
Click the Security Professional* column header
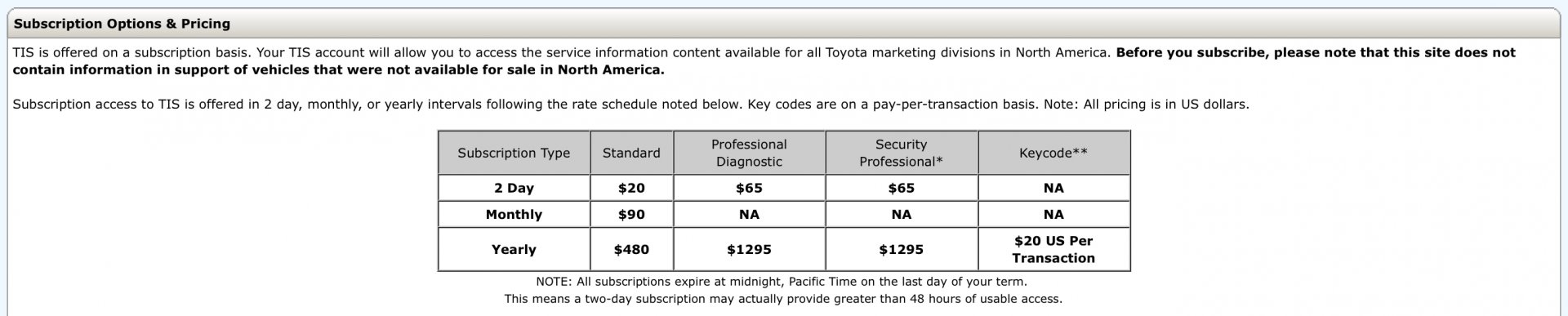pos(902,153)
